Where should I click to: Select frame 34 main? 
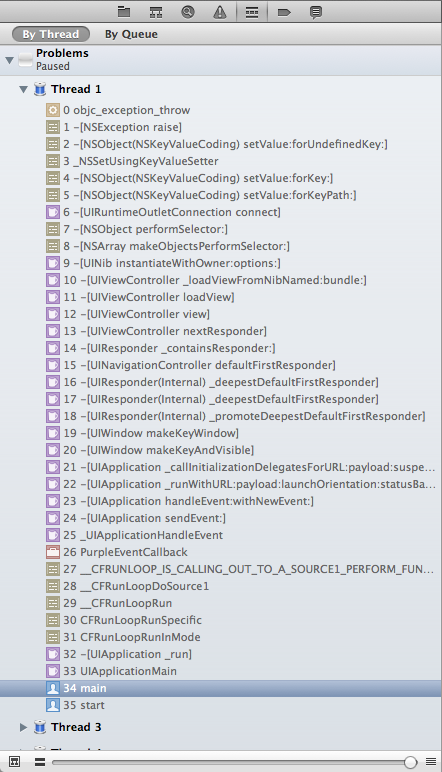(x=221, y=688)
